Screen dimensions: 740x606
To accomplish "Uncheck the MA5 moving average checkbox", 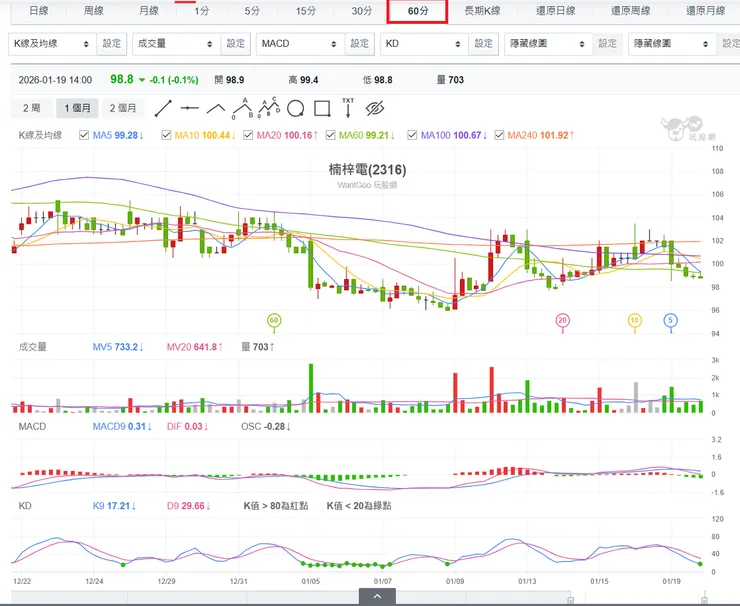I will click(x=84, y=135).
